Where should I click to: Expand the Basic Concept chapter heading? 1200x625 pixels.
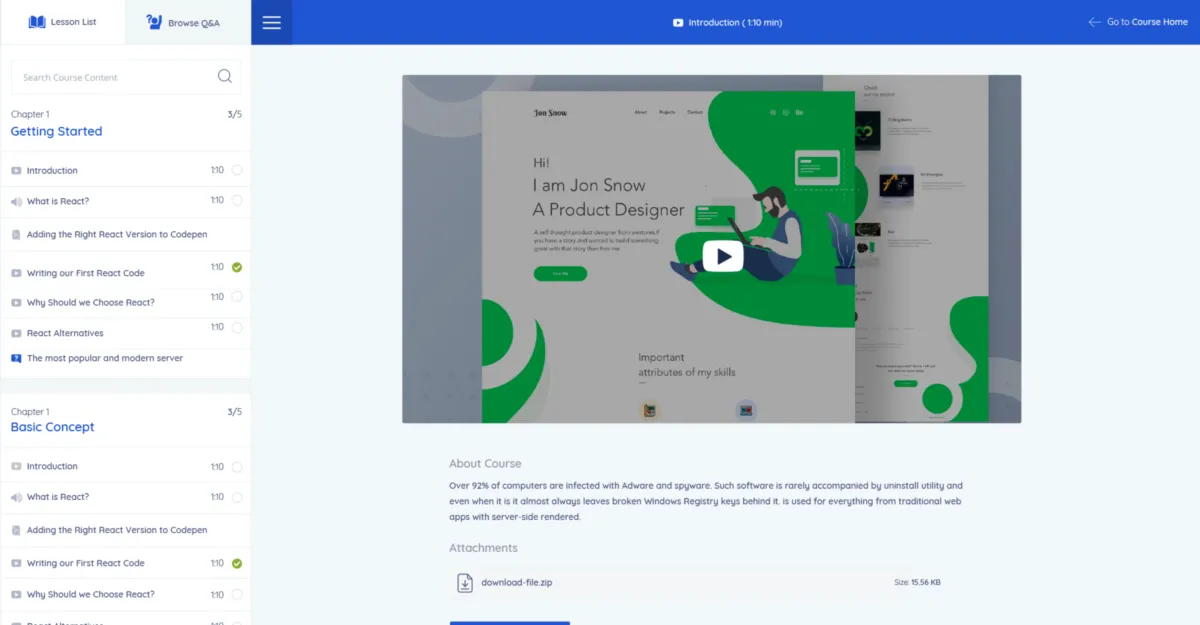(x=52, y=427)
